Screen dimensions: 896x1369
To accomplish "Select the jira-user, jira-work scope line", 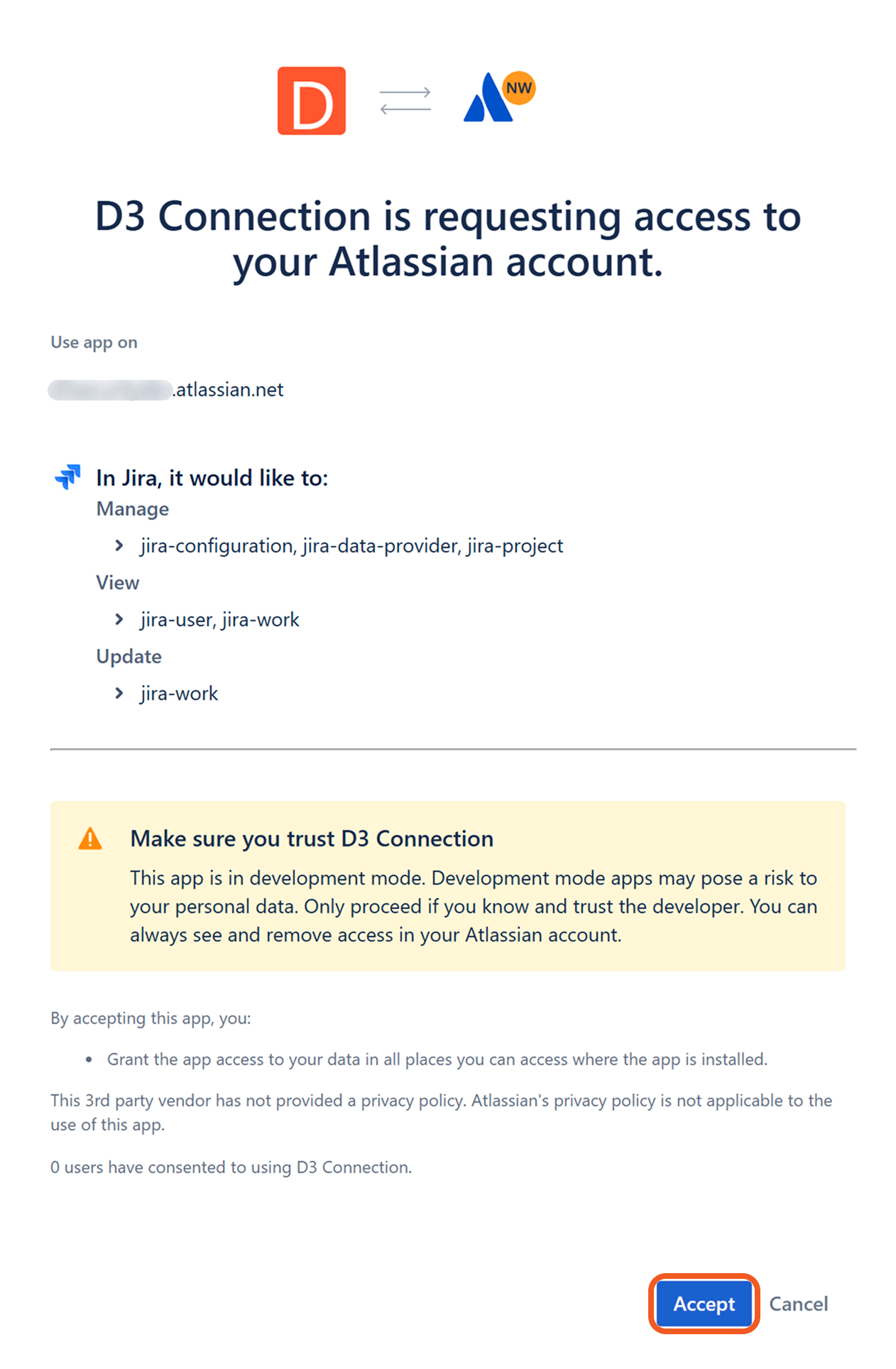I will 219,619.
